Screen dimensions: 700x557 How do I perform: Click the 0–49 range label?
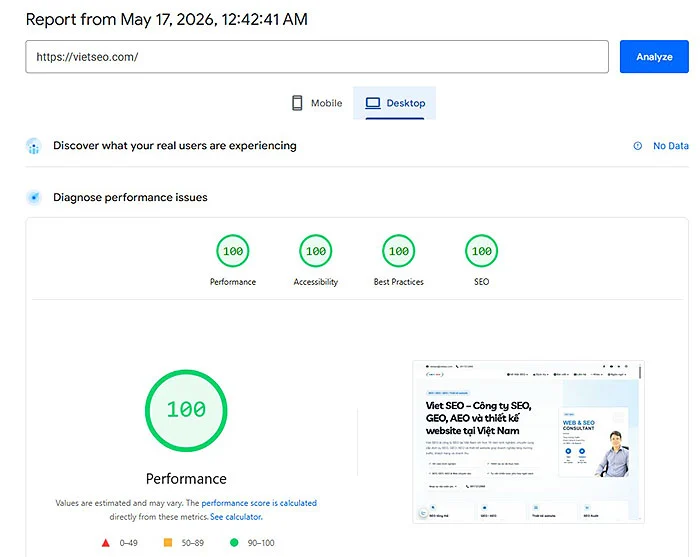[129, 543]
